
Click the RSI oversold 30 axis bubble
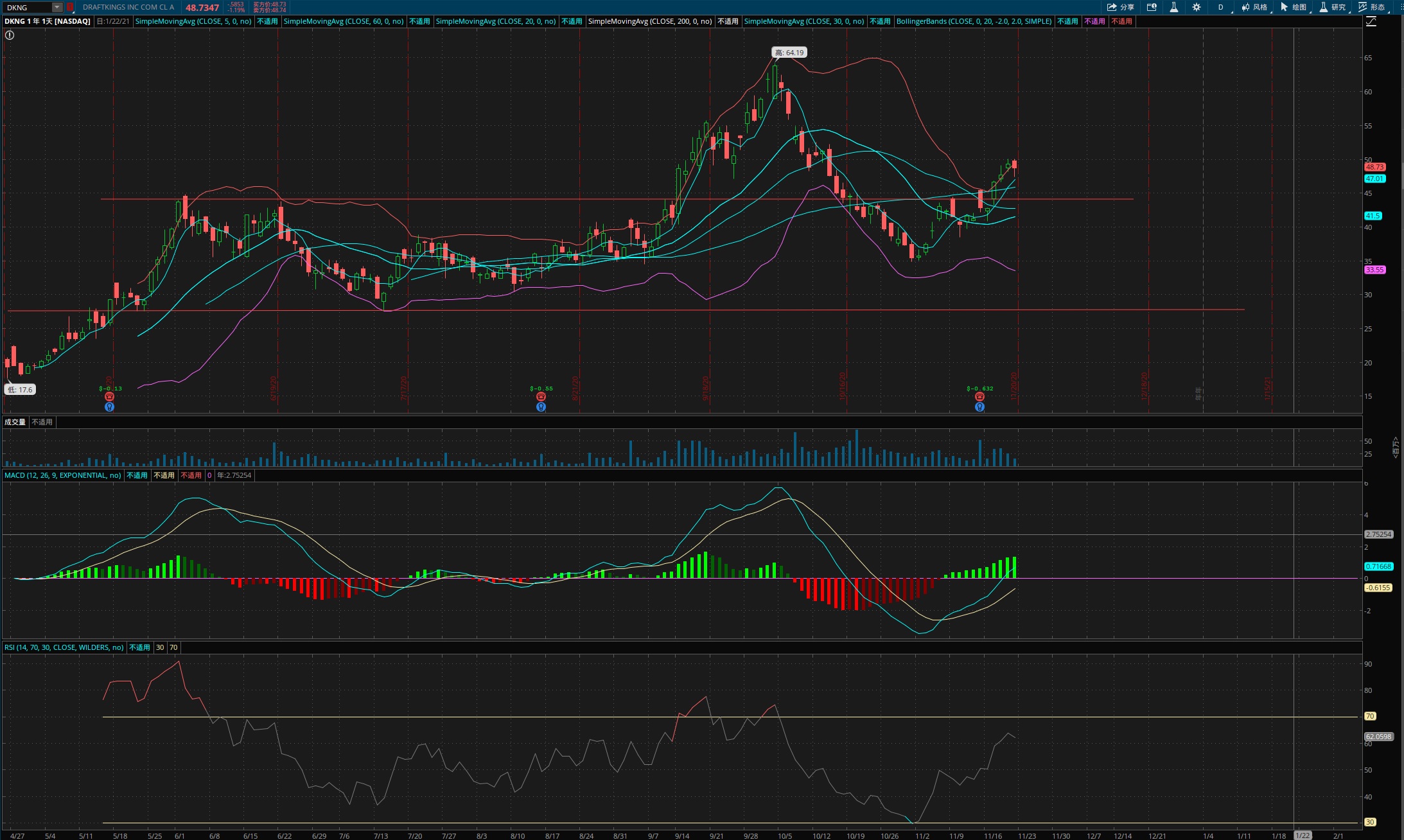pos(1370,822)
